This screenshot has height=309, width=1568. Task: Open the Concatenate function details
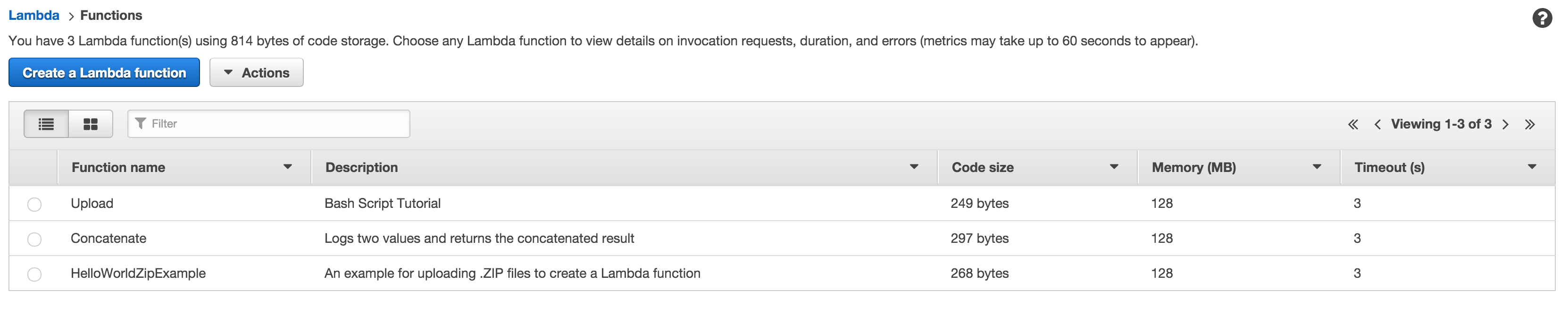click(108, 238)
